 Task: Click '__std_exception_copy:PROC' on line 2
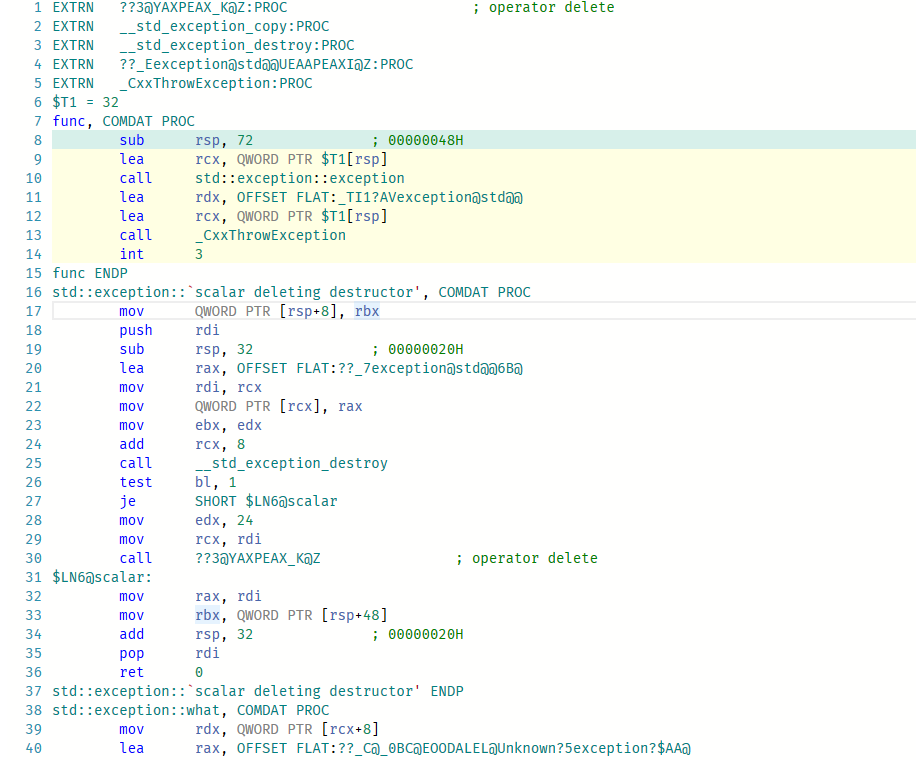(x=224, y=26)
